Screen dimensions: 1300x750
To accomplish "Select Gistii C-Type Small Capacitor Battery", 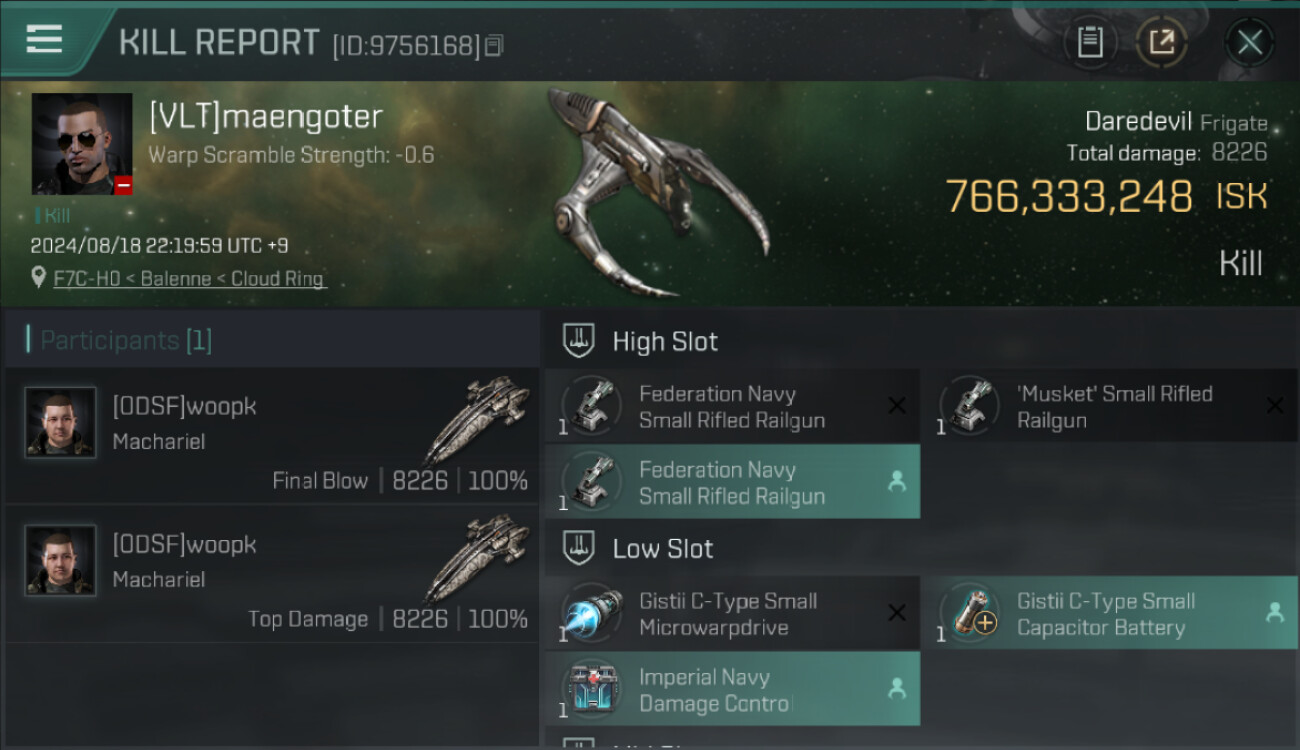I will 1110,614.
